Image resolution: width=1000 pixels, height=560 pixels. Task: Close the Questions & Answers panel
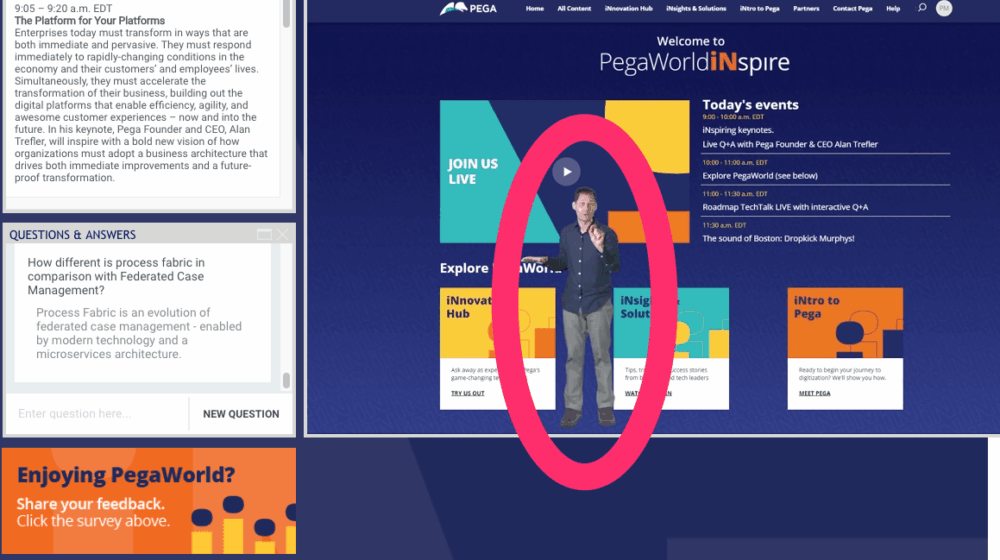pos(283,234)
